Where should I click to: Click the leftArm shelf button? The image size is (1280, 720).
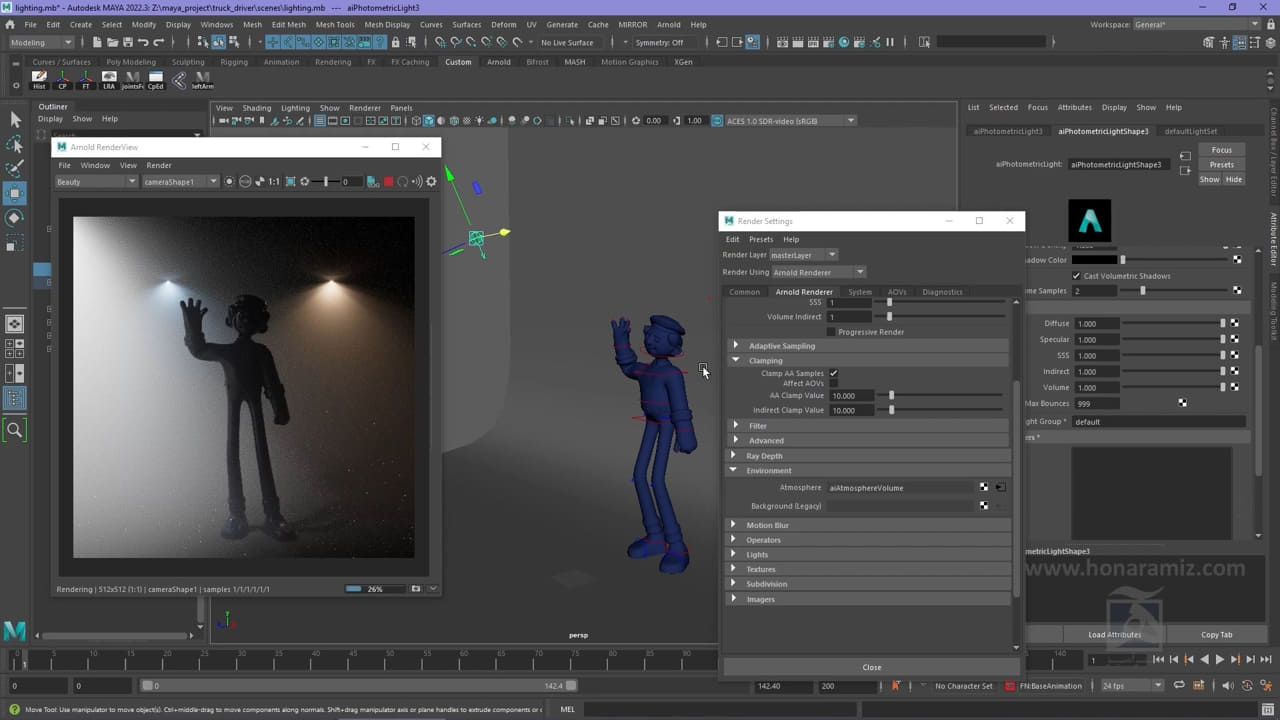pos(202,80)
